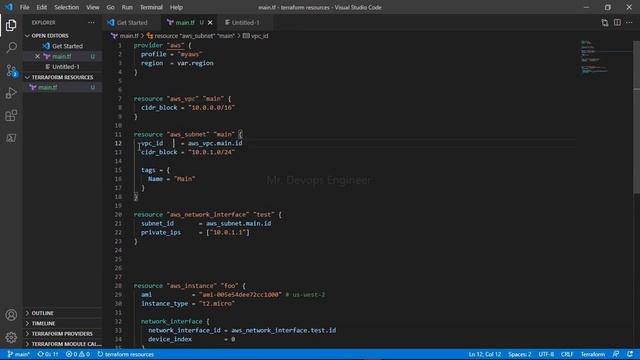Split the editor to the right

(617, 22)
